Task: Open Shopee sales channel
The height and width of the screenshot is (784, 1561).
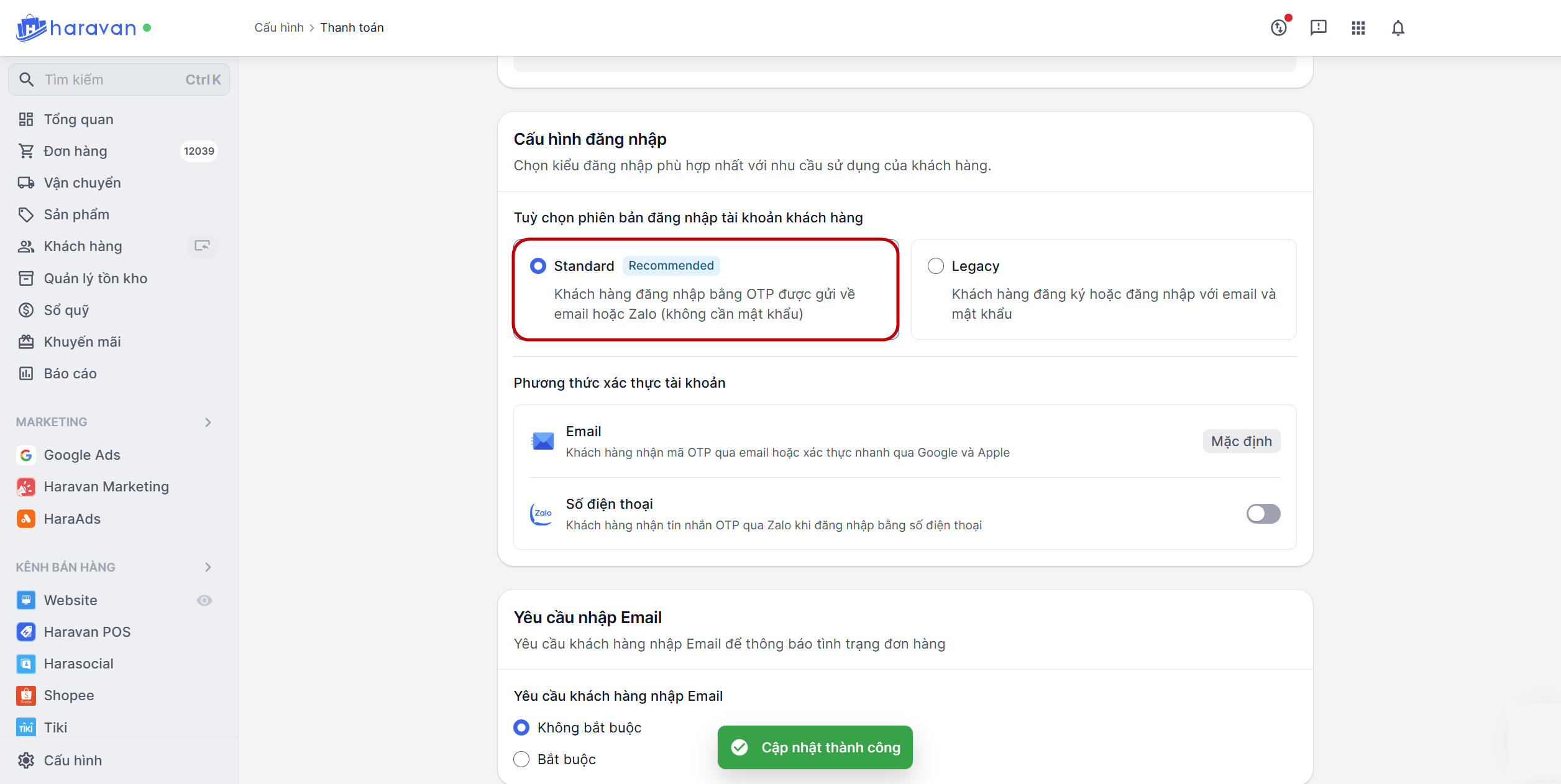Action: click(x=68, y=695)
